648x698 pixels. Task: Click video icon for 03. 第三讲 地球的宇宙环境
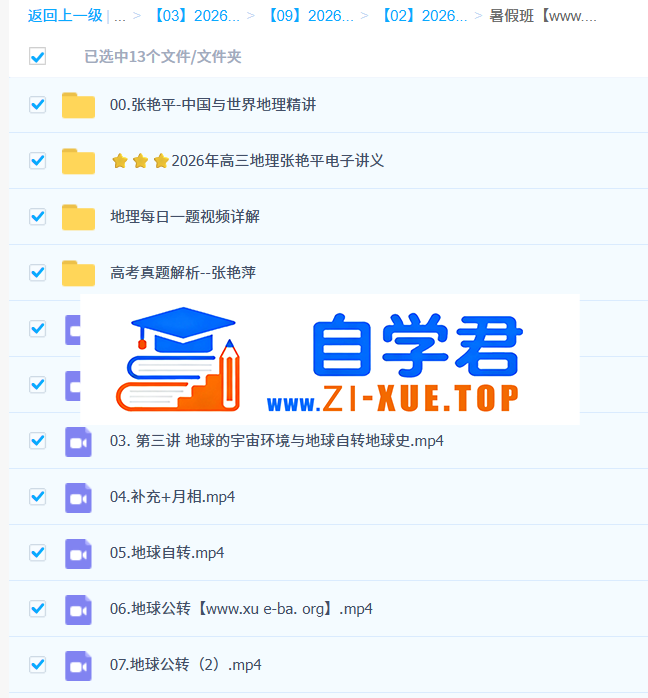78,442
